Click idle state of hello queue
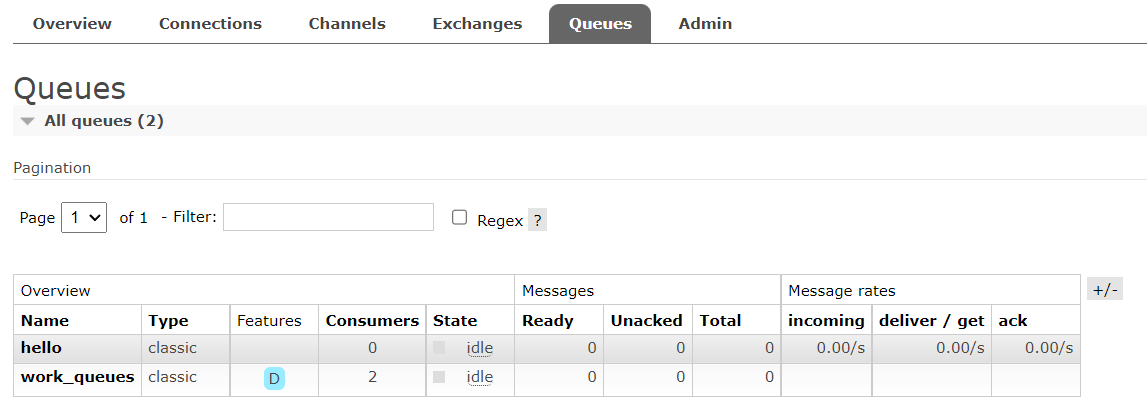Viewport: 1147px width, 408px height. (480, 348)
